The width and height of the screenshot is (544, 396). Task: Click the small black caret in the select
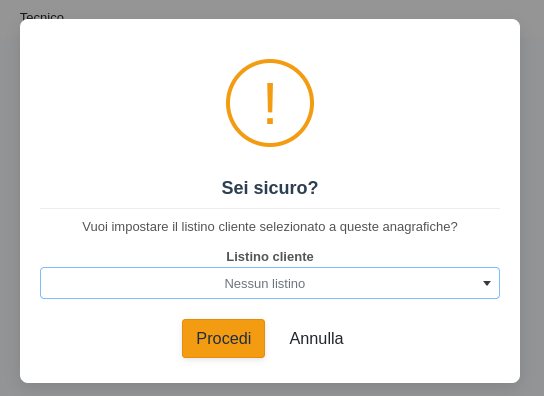[487, 283]
